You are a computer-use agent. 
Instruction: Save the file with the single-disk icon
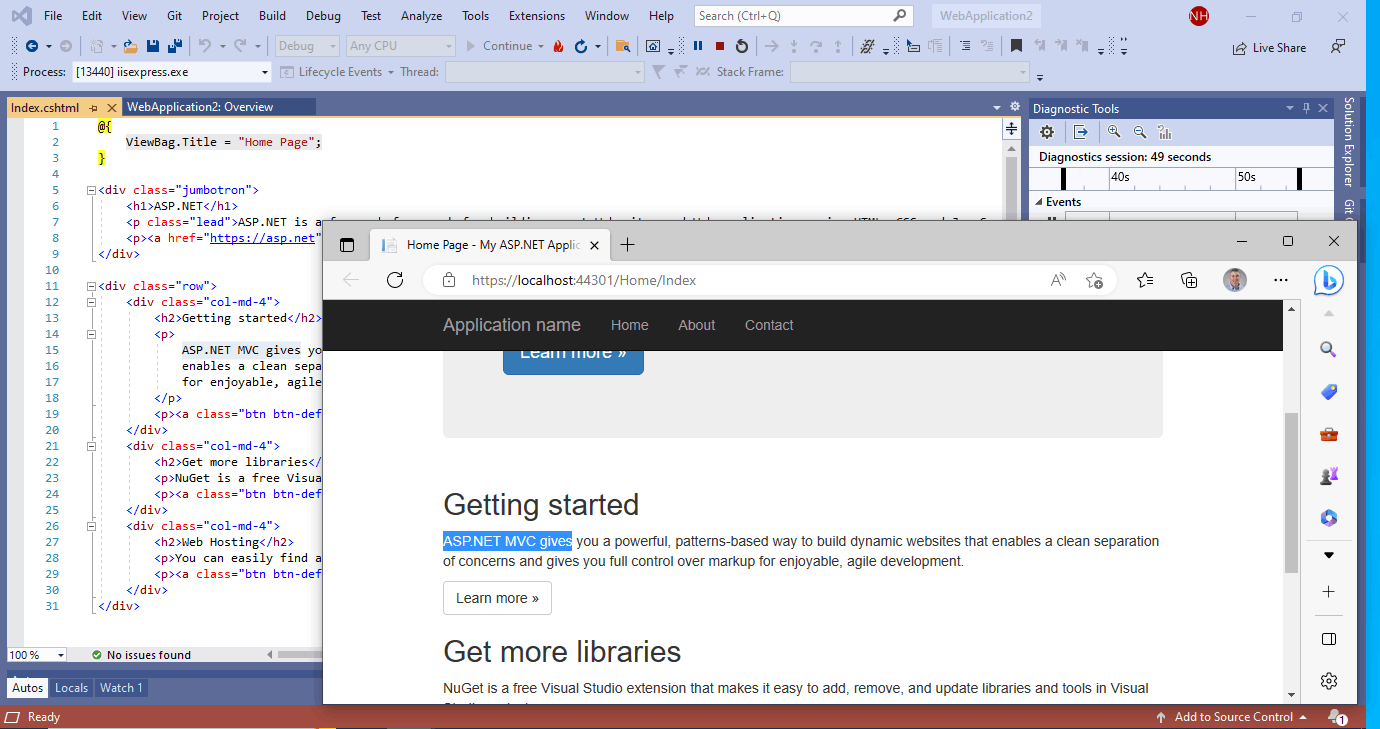click(153, 46)
